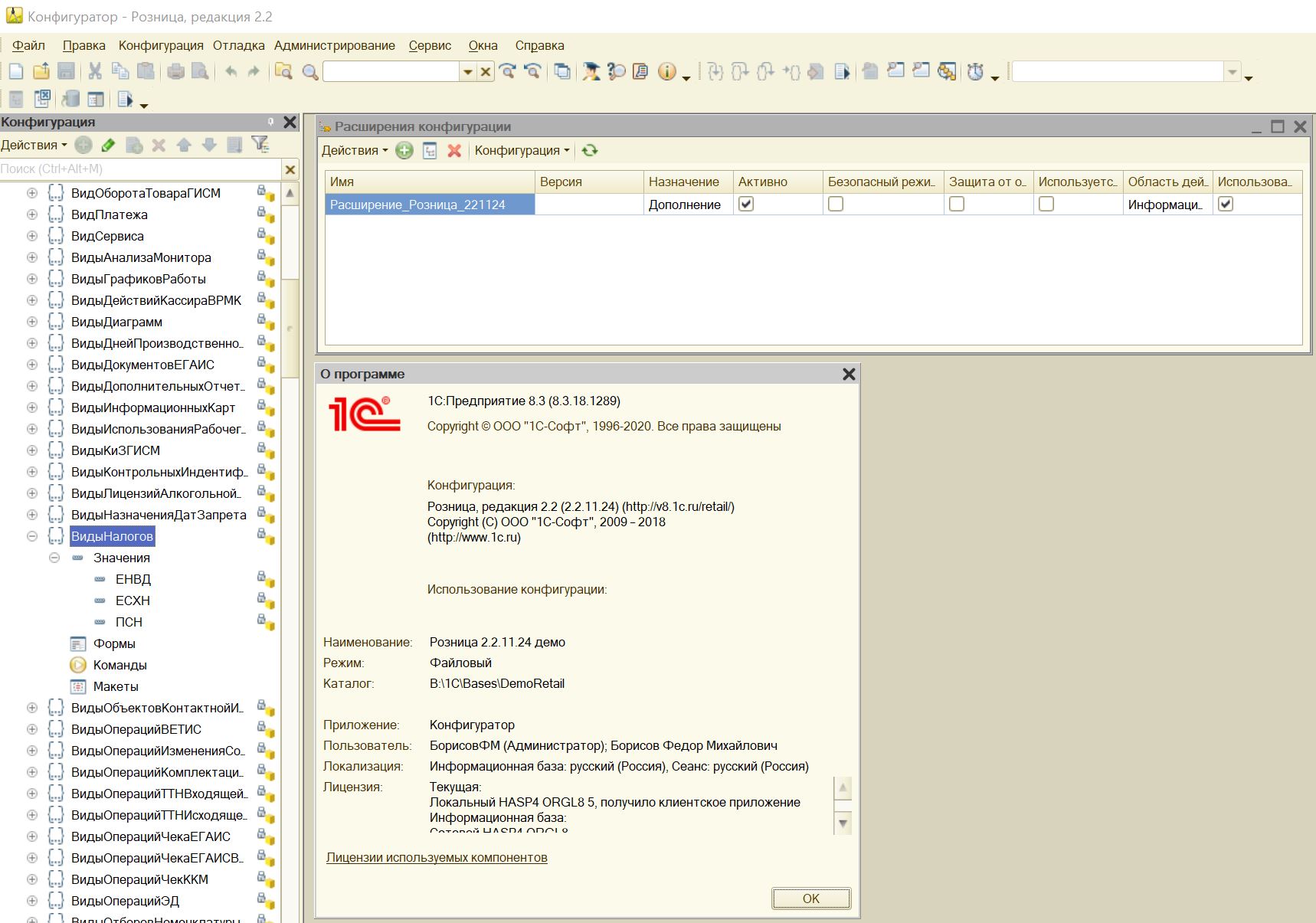The height and width of the screenshot is (923, 1316).
Task: Clear the configuration search box
Action: [290, 169]
